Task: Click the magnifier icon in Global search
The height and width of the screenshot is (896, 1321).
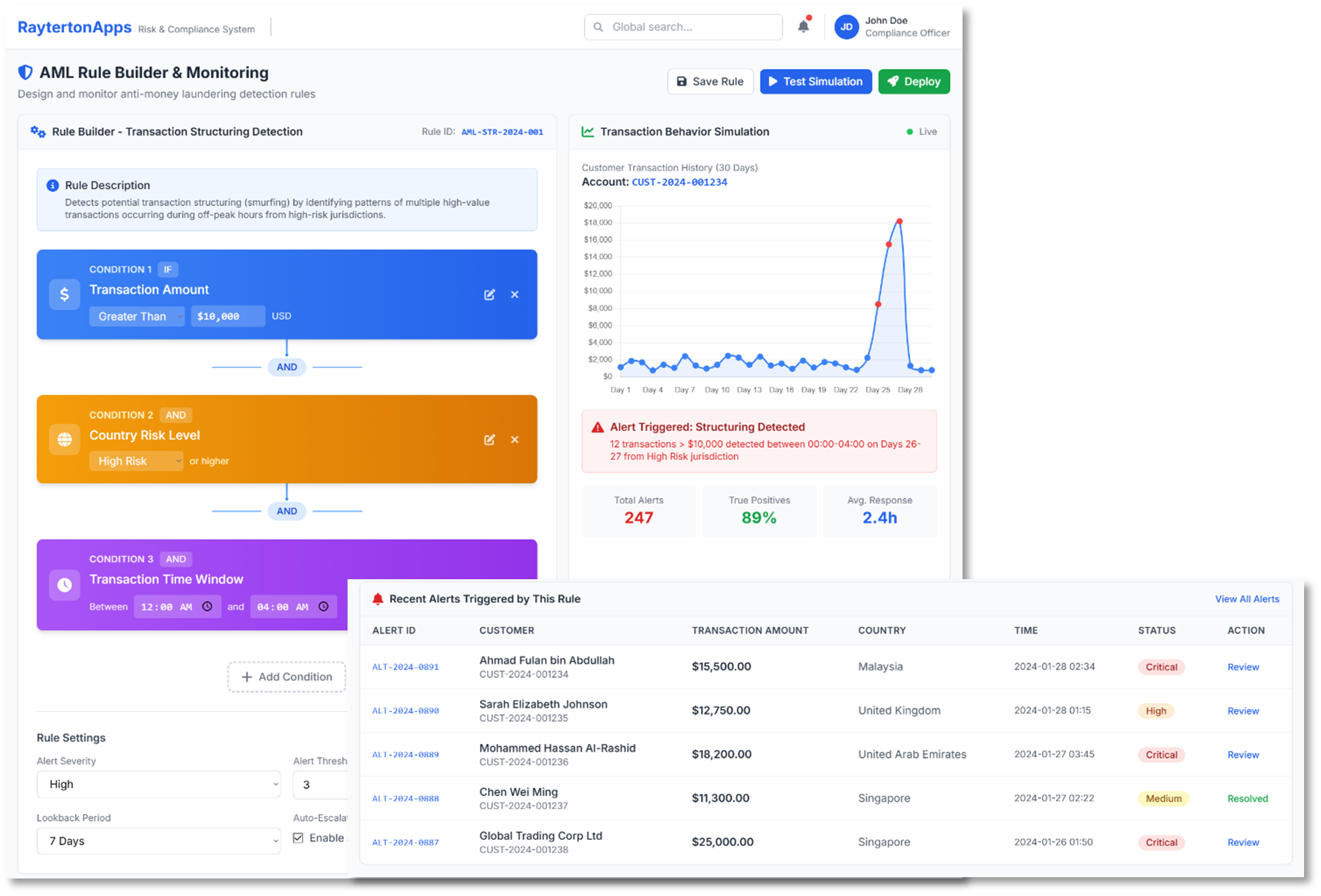Action: (x=598, y=27)
